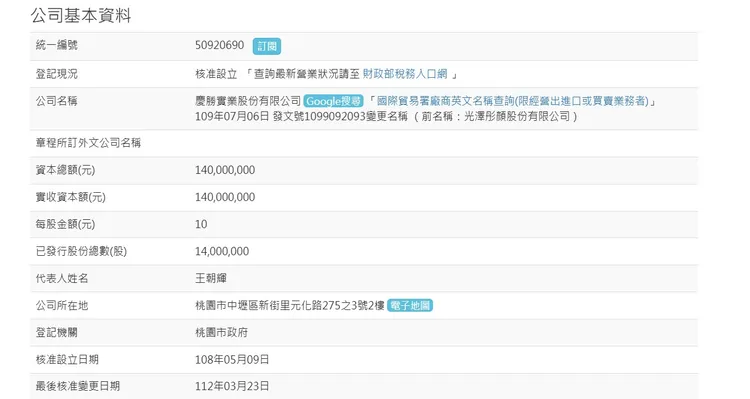Screen dimensions: 750x399
Task: Click the 登記現況 row label
Action: (x=56, y=74)
